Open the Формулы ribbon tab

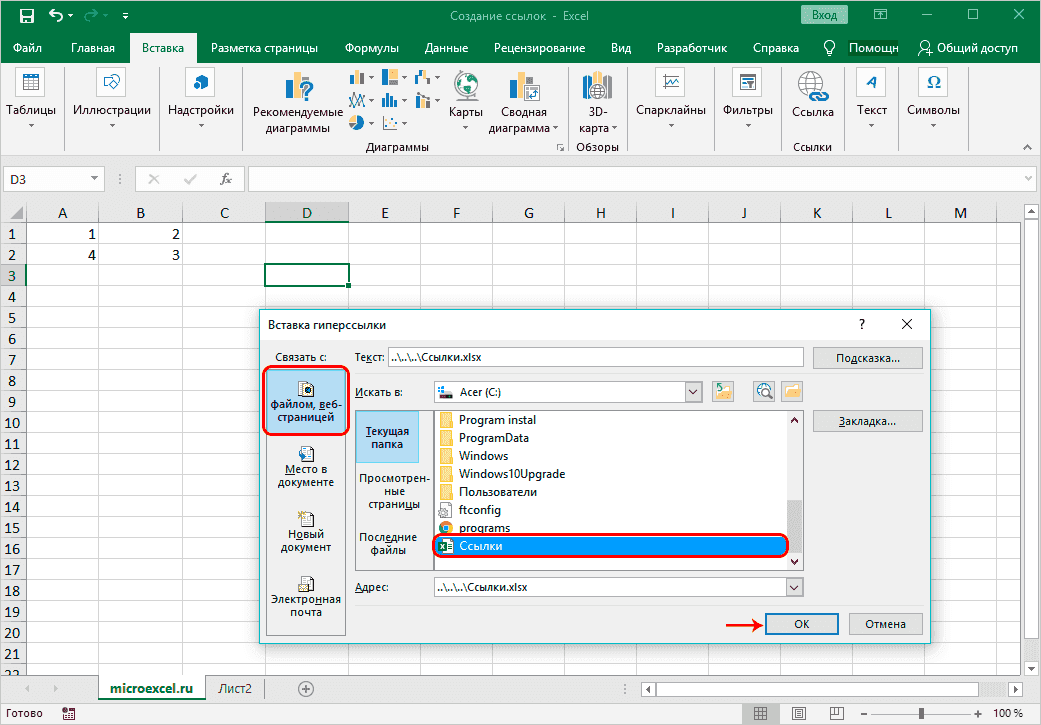coord(371,48)
